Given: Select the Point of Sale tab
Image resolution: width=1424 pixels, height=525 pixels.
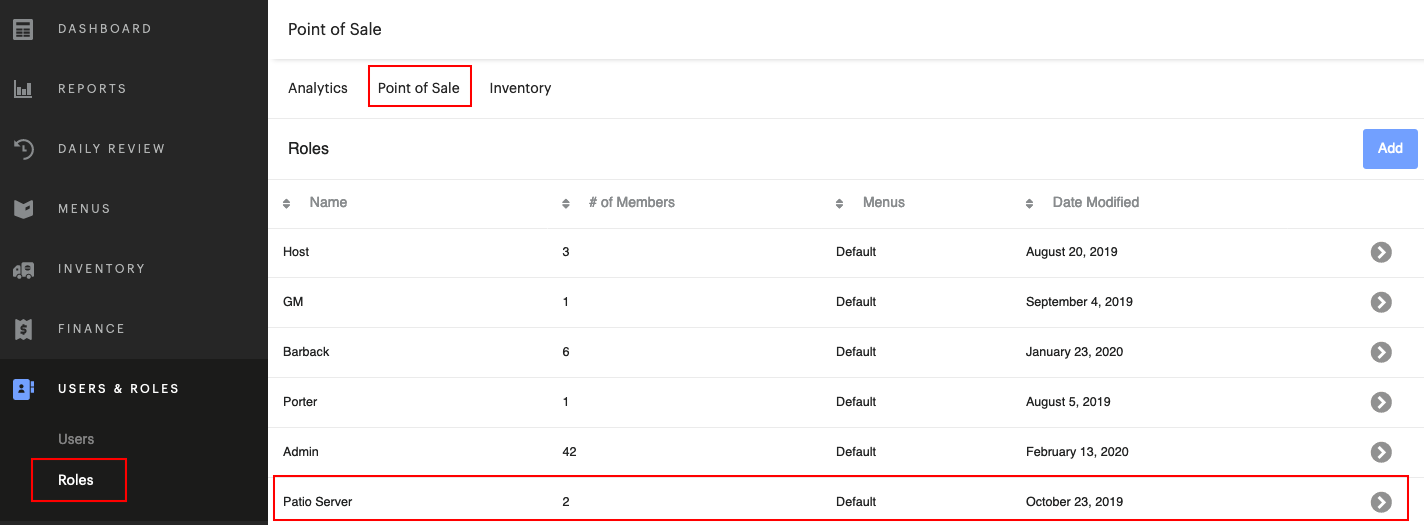Looking at the screenshot, I should (419, 88).
